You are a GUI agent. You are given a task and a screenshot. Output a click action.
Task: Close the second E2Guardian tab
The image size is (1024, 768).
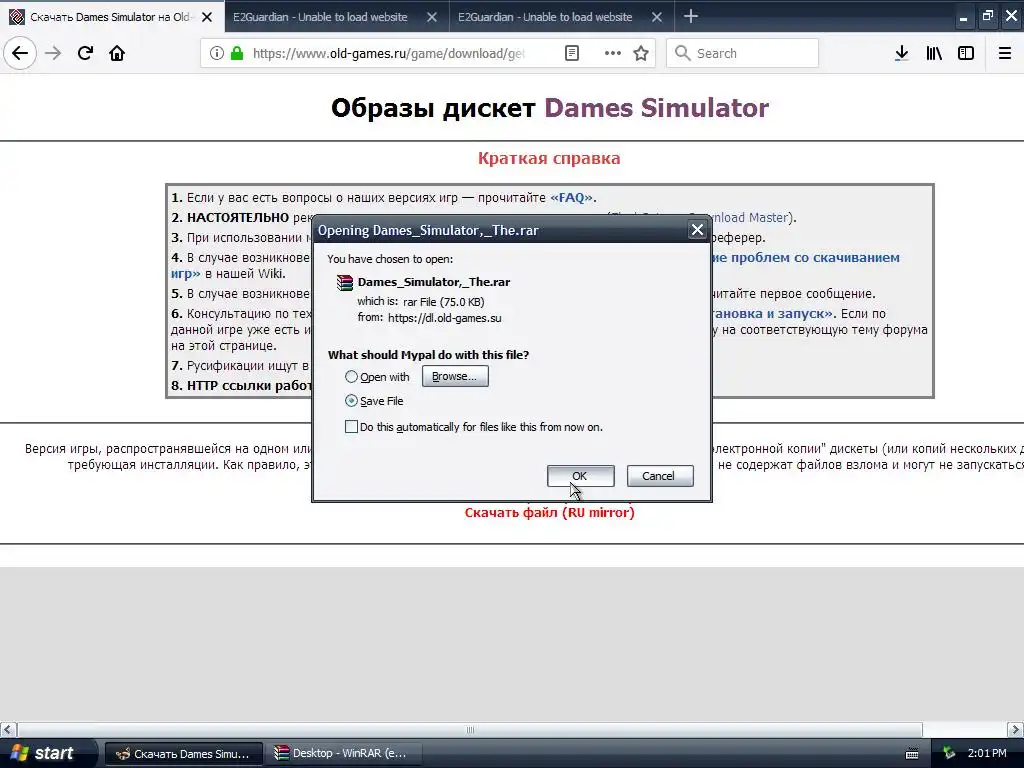[657, 17]
